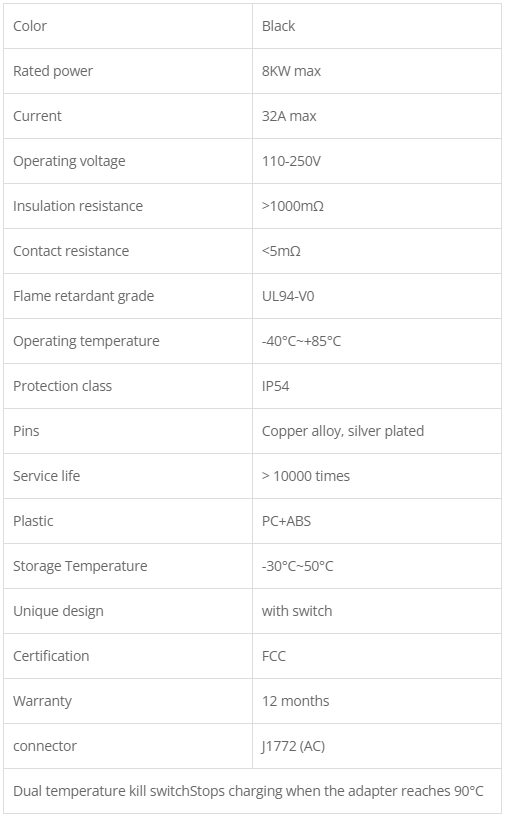Click the Color label cell
This screenshot has height=818, width=506.
128,26
